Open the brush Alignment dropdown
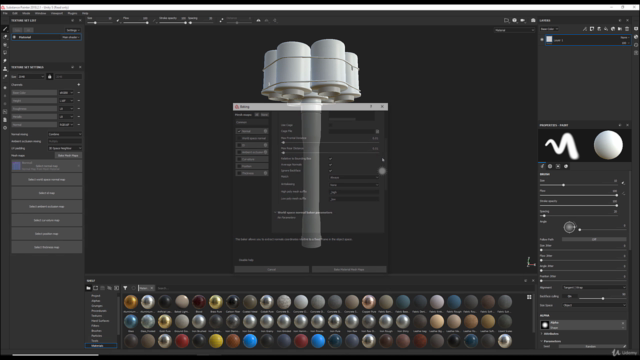This screenshot has width=640, height=360. 594,287
